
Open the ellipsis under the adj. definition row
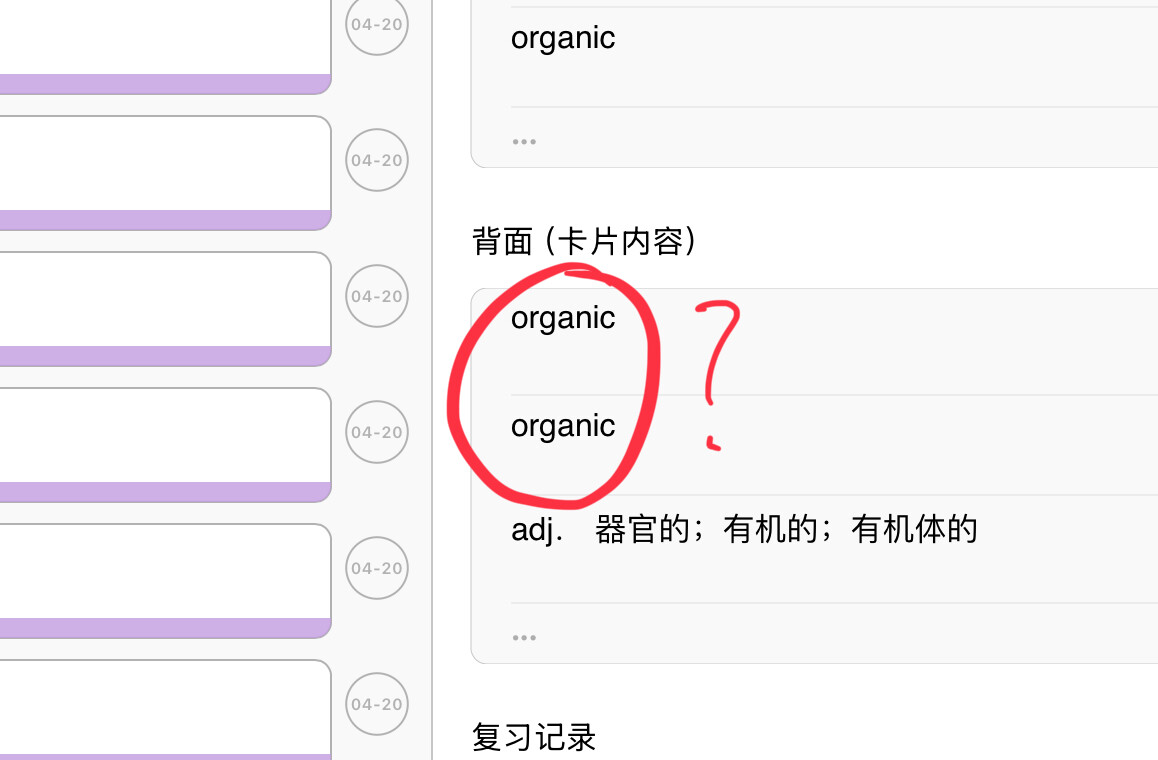524,637
